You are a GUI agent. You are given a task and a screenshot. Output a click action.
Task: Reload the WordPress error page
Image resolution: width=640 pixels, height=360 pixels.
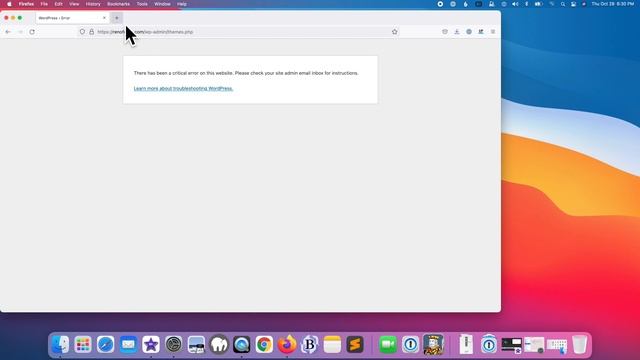pos(32,32)
